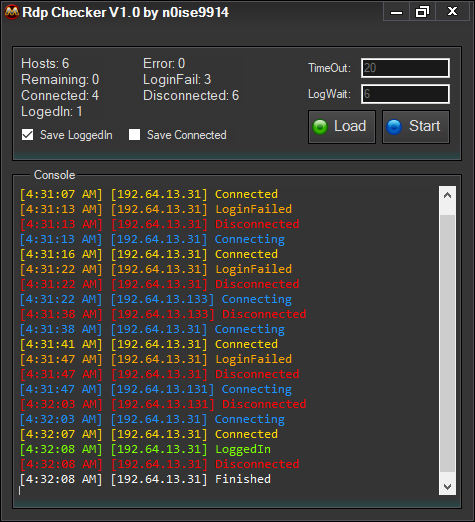
Task: Restore the Rdp Checker window size
Action: click(x=422, y=12)
